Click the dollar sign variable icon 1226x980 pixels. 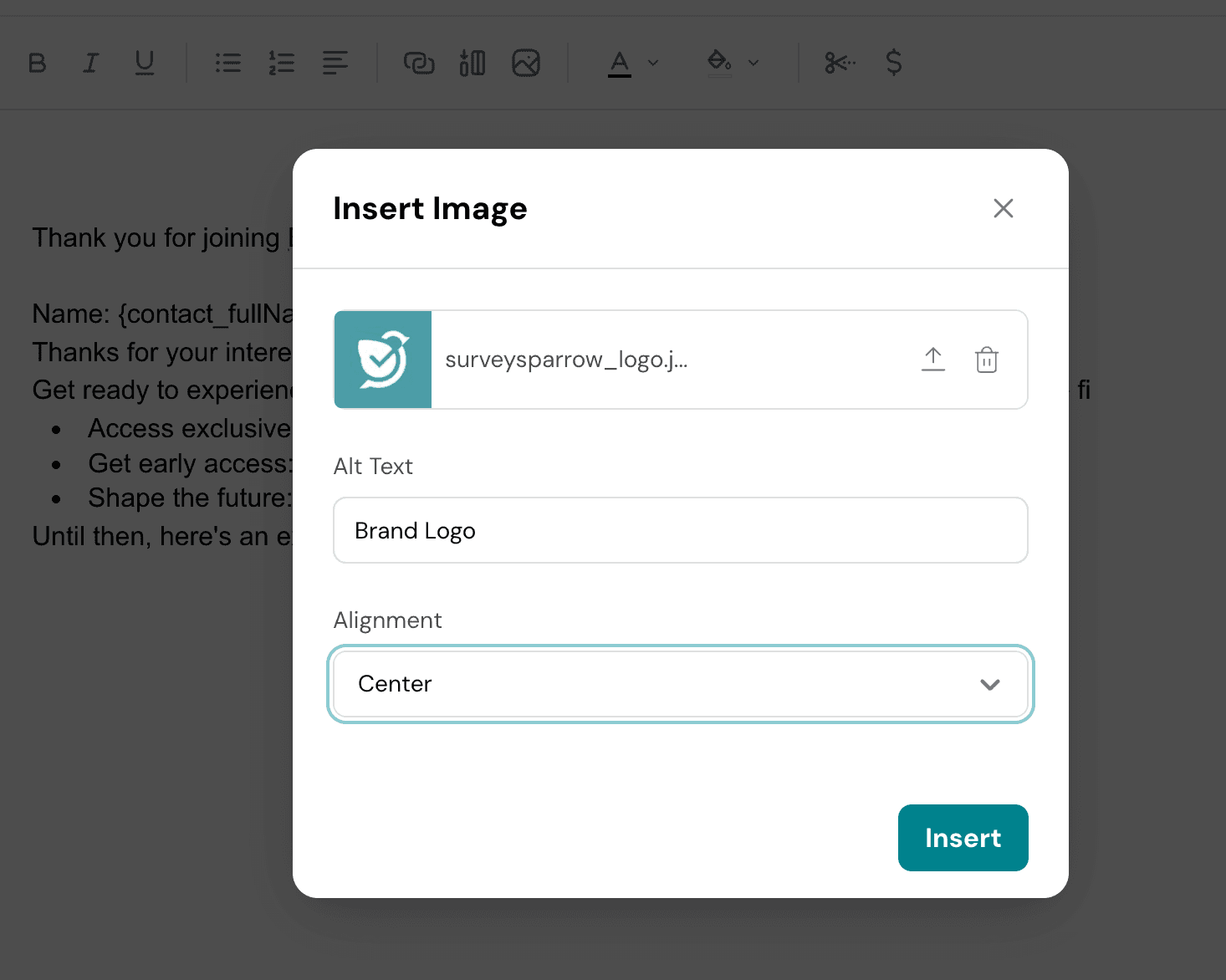pos(894,63)
